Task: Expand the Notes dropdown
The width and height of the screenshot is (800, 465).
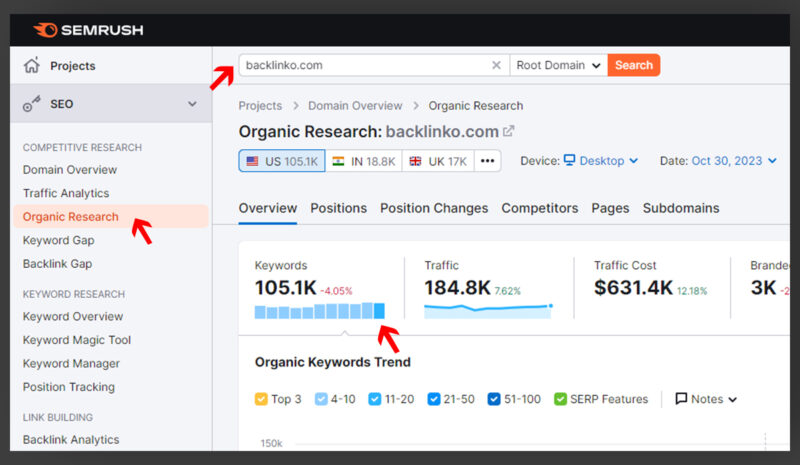Action: pyautogui.click(x=706, y=399)
